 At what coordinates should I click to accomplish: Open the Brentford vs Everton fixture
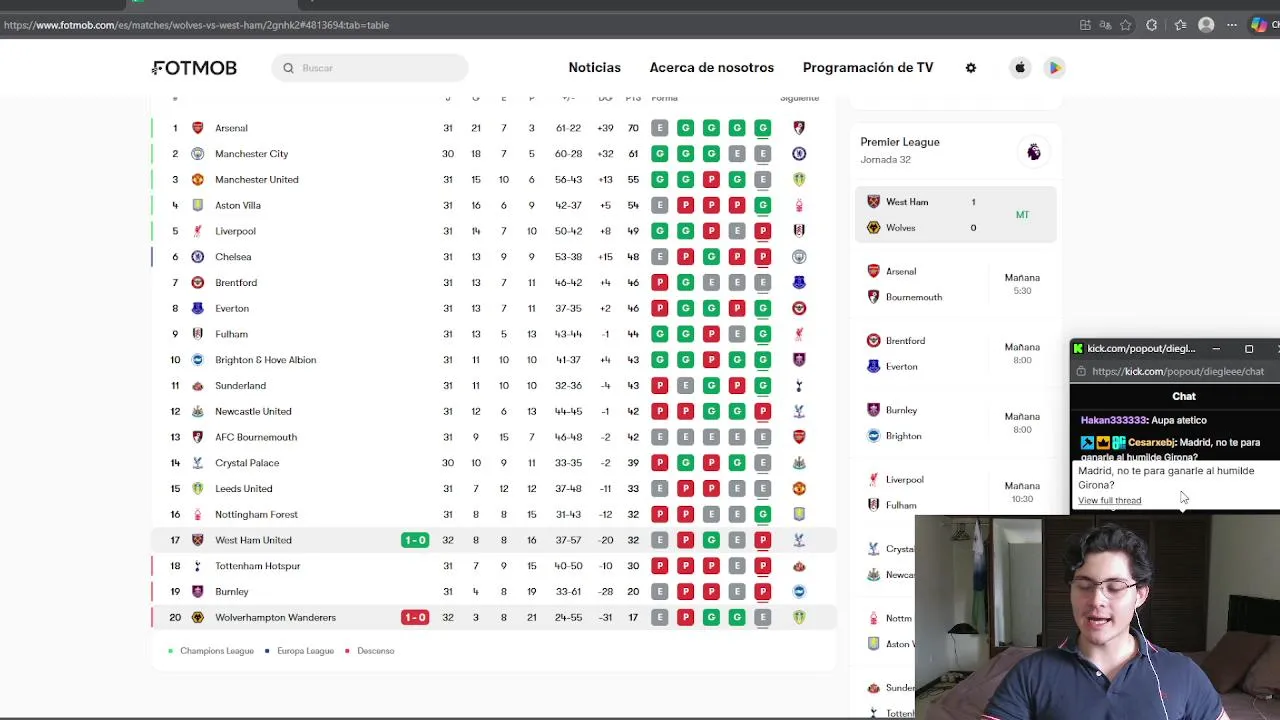[x=955, y=353]
